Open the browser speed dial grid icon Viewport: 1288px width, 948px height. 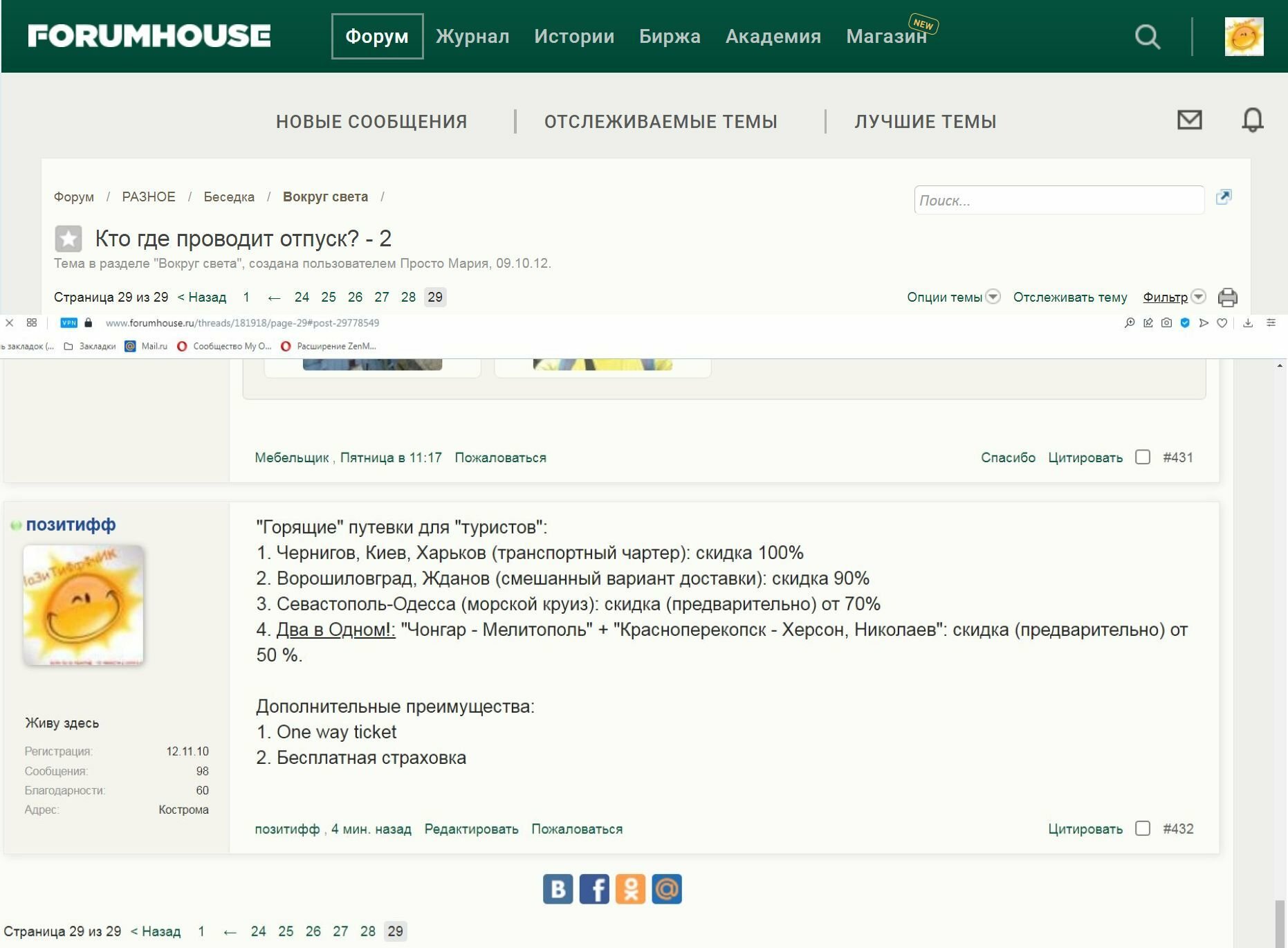point(32,322)
